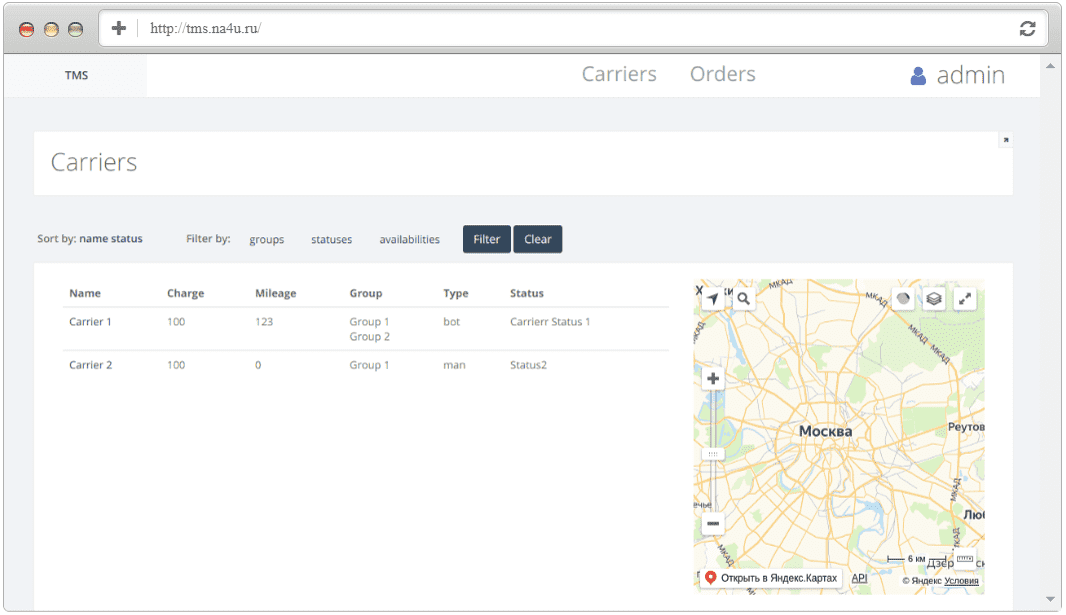Zoom out with the map minus button

(x=712, y=523)
